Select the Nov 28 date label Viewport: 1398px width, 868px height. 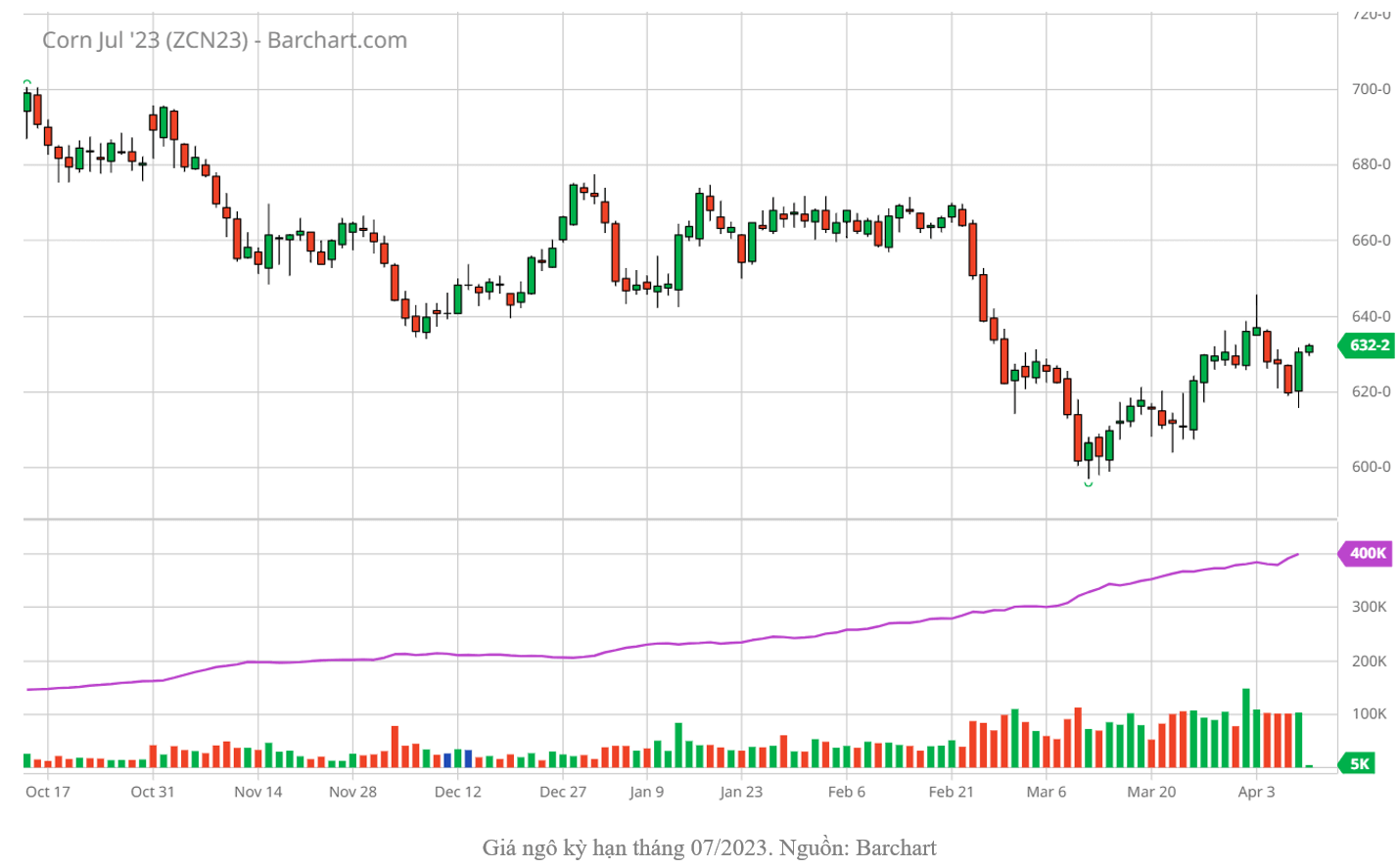[352, 792]
